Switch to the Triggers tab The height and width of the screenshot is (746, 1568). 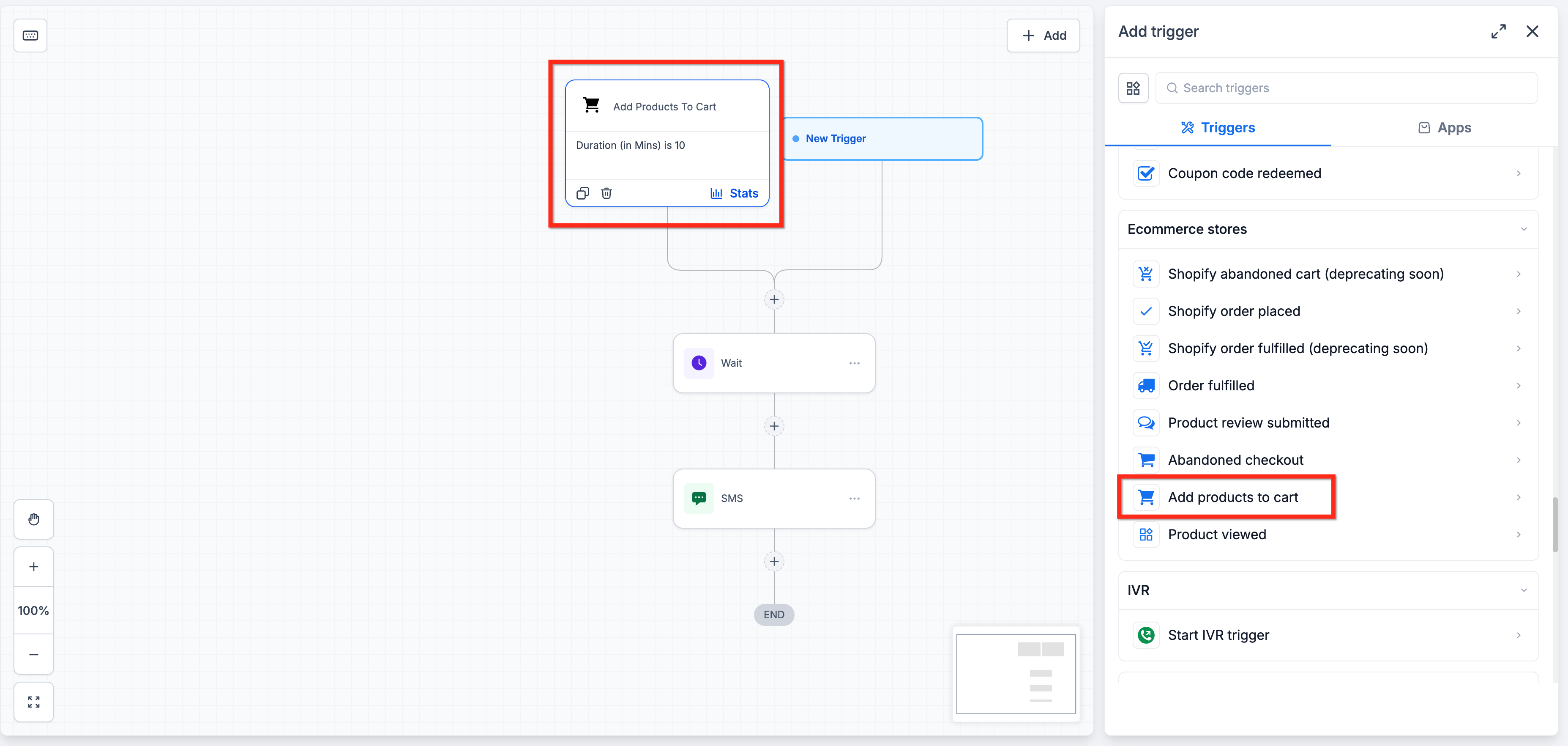[1217, 127]
